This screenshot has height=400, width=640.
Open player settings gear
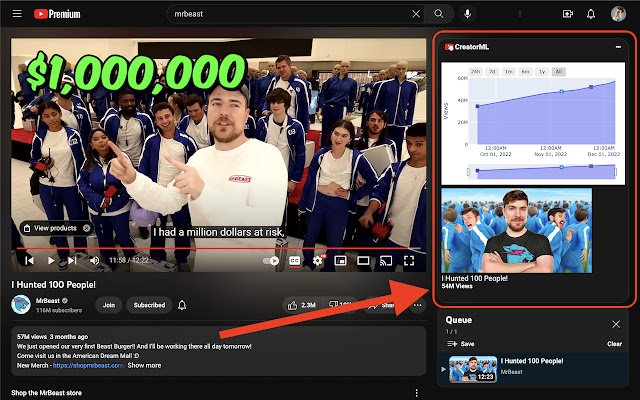pos(318,260)
